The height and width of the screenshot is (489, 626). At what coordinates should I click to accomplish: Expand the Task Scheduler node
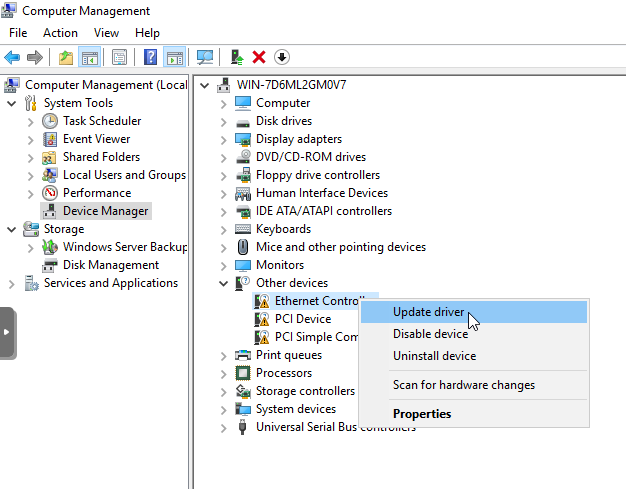31,122
